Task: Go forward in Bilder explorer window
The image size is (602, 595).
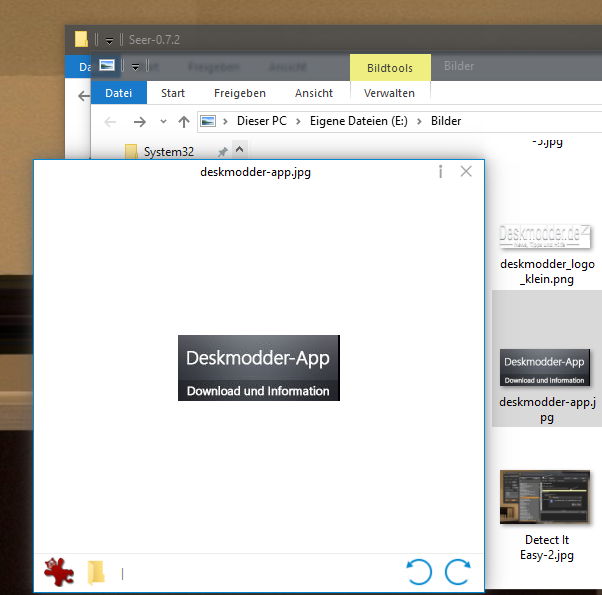Action: pos(140,122)
